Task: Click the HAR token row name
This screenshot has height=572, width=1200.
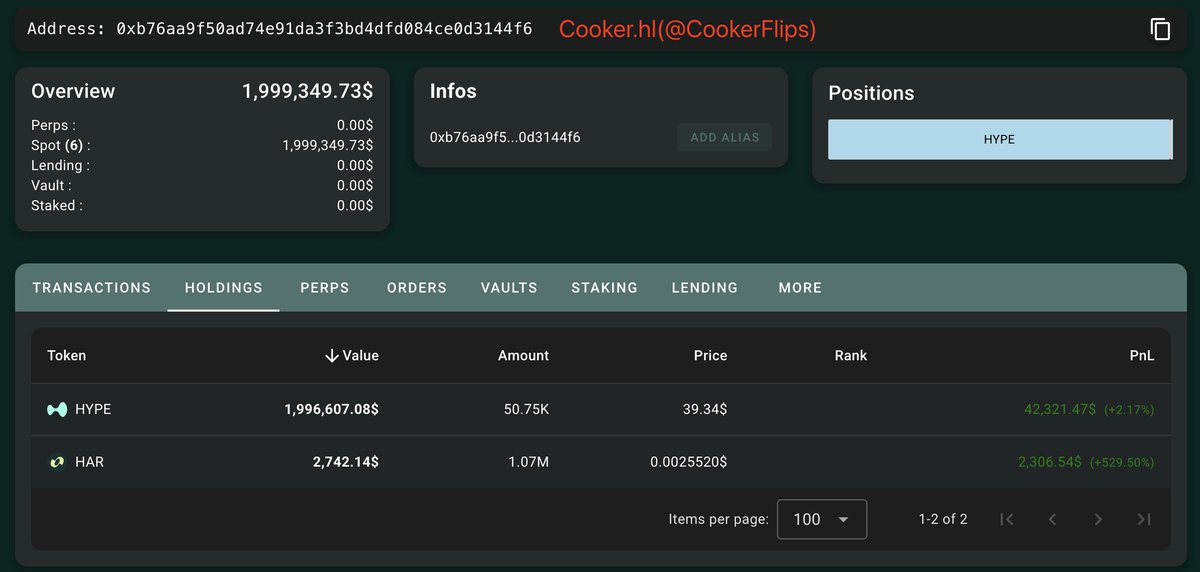Action: [90, 462]
